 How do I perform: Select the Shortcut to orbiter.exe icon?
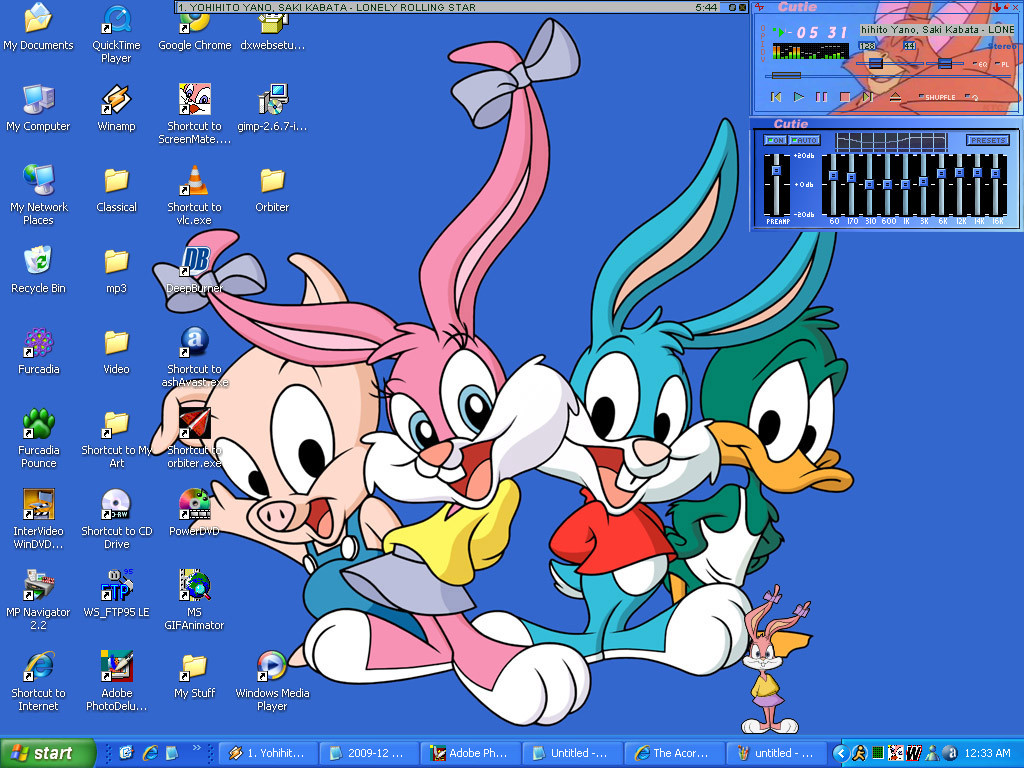coord(195,439)
